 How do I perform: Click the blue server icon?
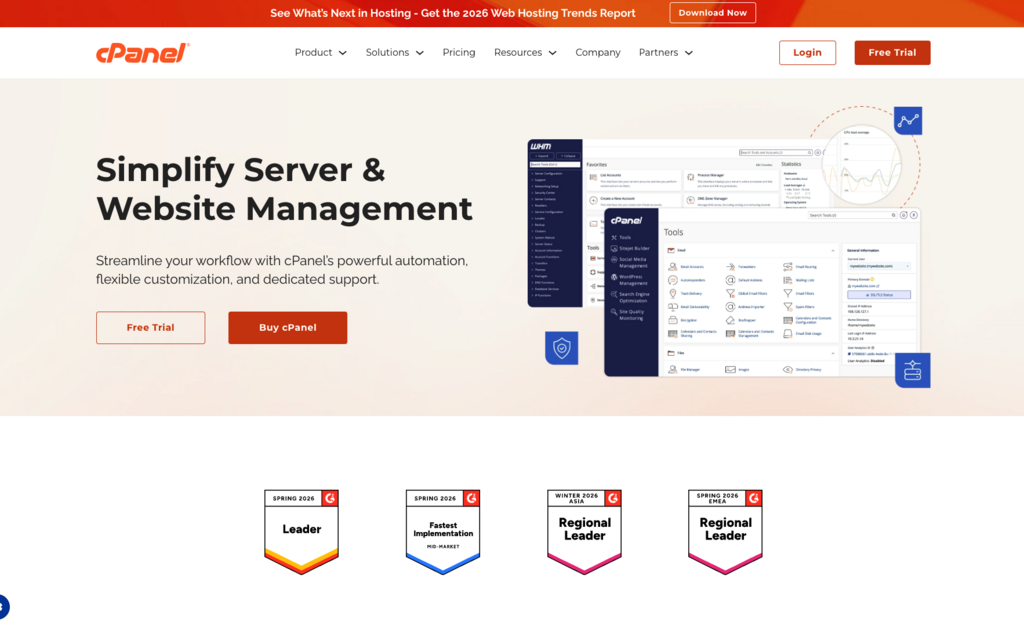pos(912,370)
